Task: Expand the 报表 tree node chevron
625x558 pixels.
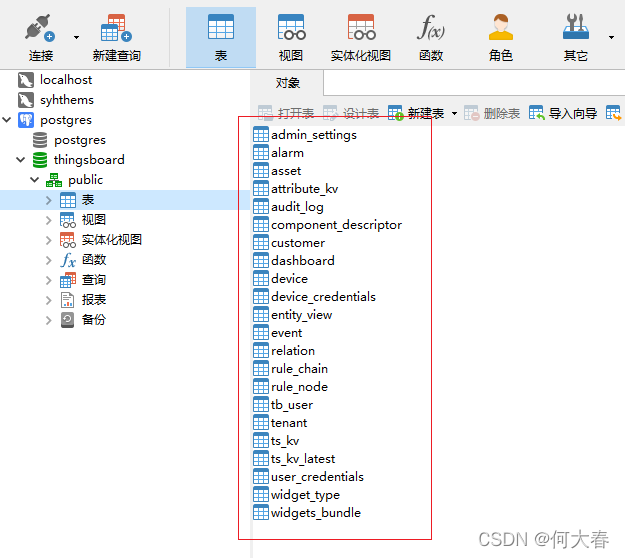Action: (x=49, y=300)
